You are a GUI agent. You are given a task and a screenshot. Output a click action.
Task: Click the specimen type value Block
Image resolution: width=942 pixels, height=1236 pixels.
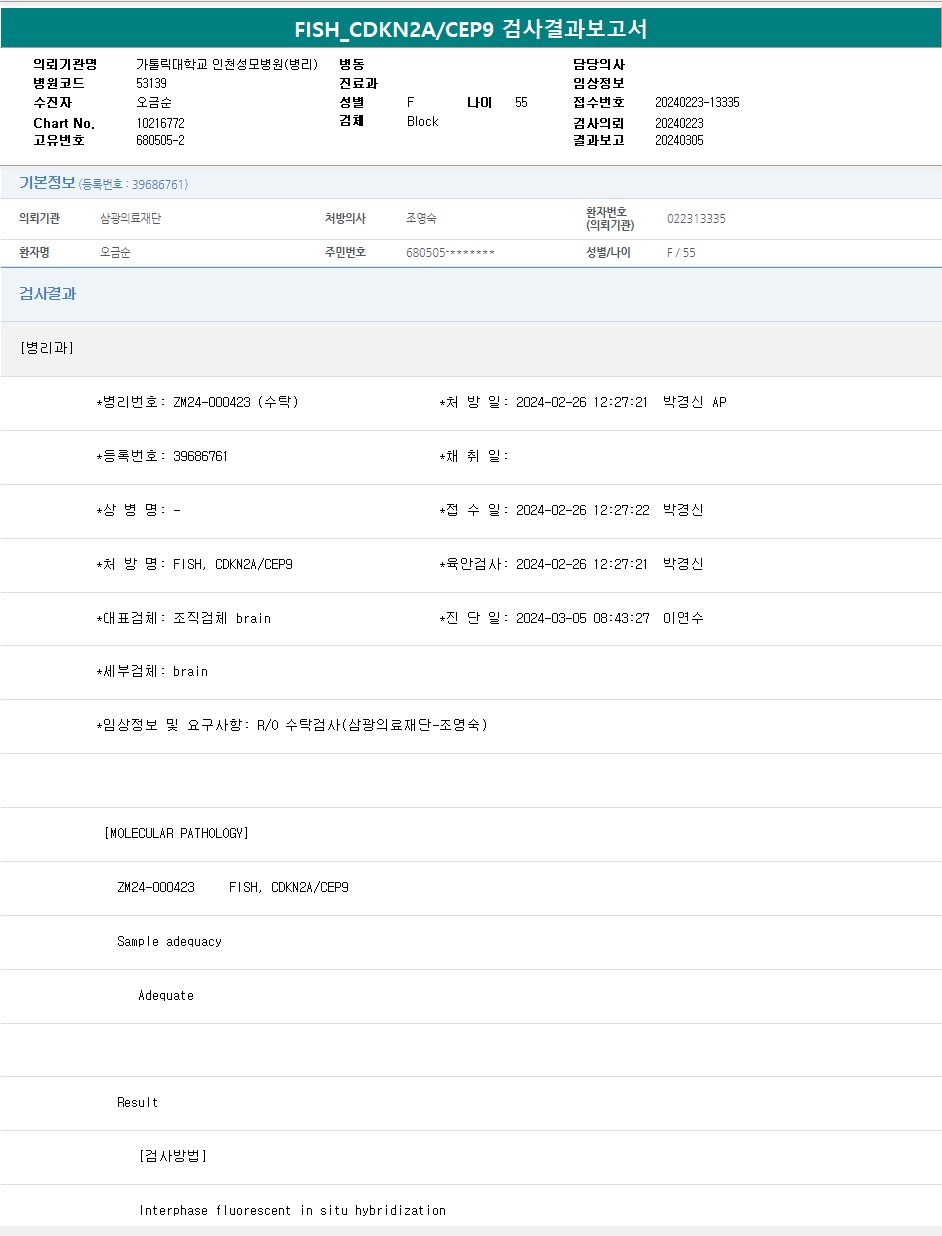point(422,121)
